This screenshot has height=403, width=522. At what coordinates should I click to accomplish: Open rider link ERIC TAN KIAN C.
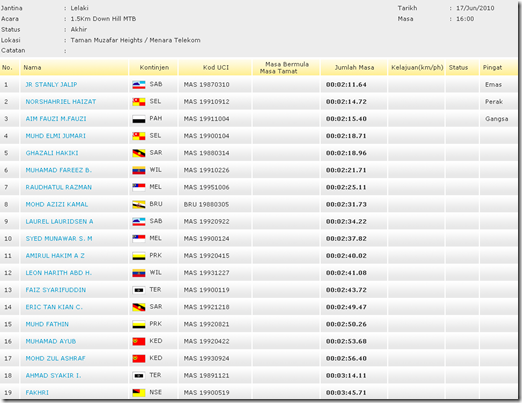(x=54, y=307)
